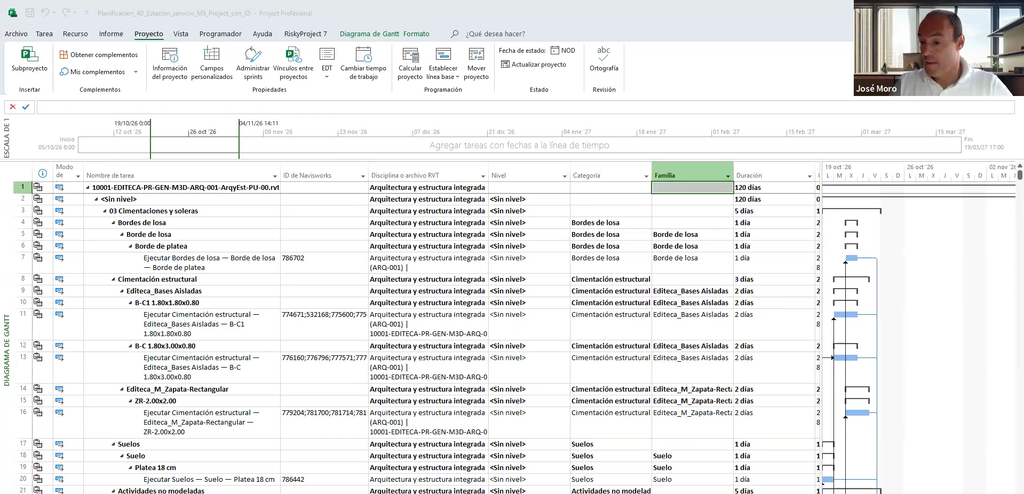Collapse Editeca_Bases Aisladas group in row 9
Viewport: 1024px width, 494px height.
[123, 291]
